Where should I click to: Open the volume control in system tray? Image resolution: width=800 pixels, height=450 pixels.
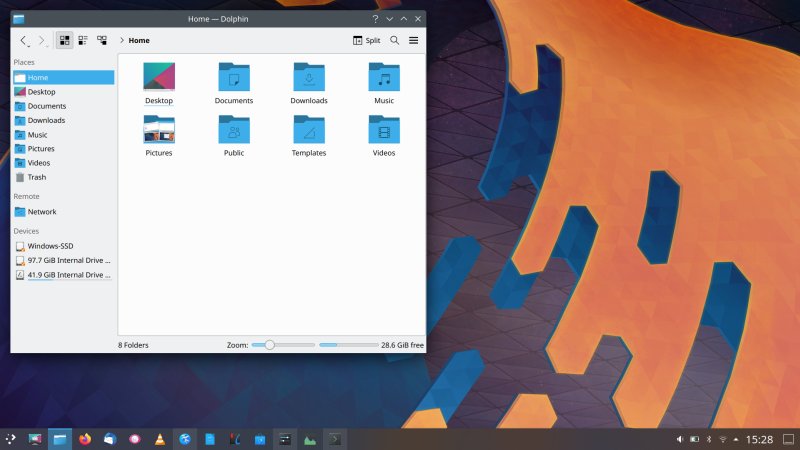(x=680, y=439)
